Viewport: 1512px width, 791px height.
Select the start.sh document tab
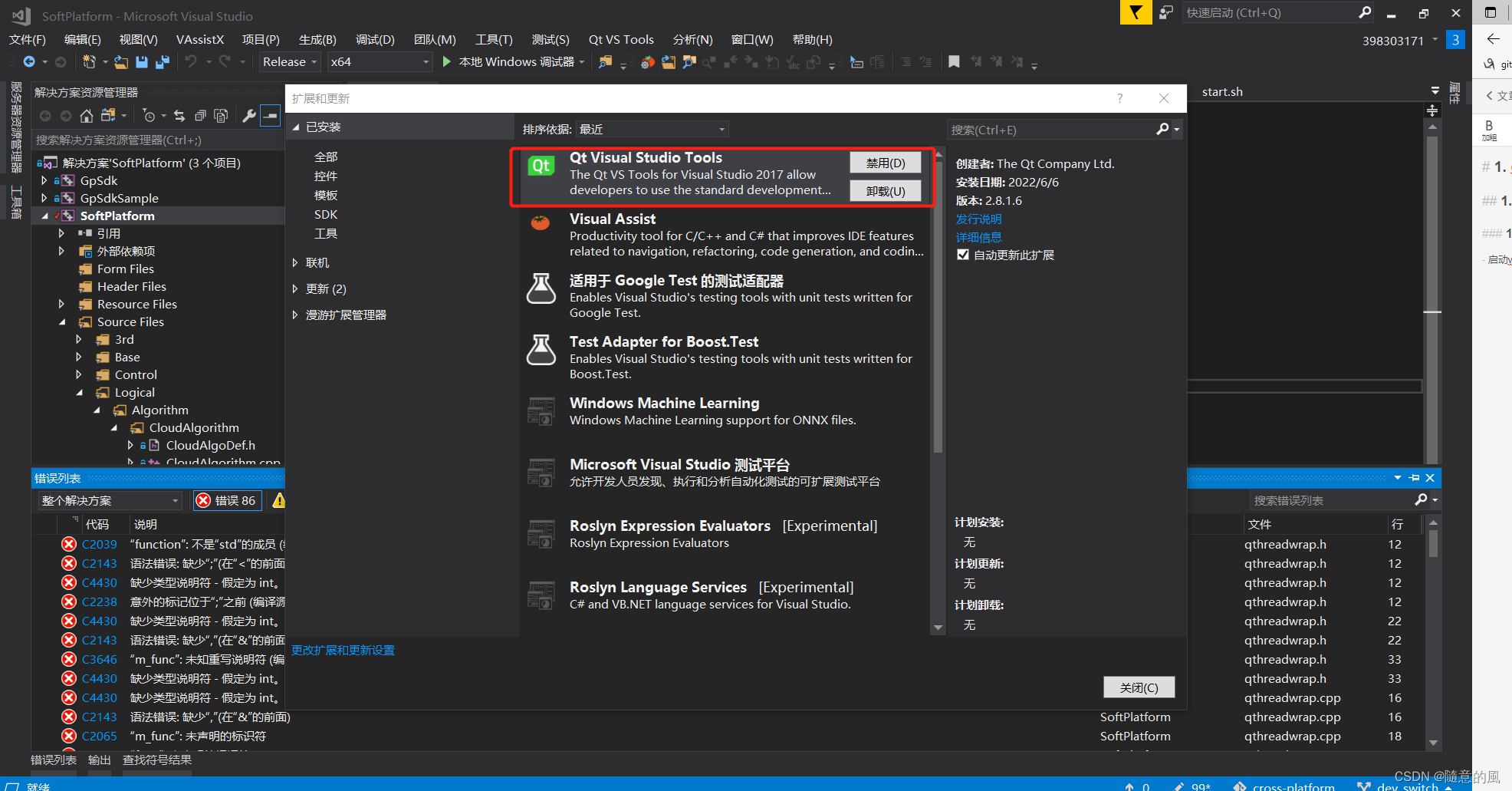point(1222,92)
